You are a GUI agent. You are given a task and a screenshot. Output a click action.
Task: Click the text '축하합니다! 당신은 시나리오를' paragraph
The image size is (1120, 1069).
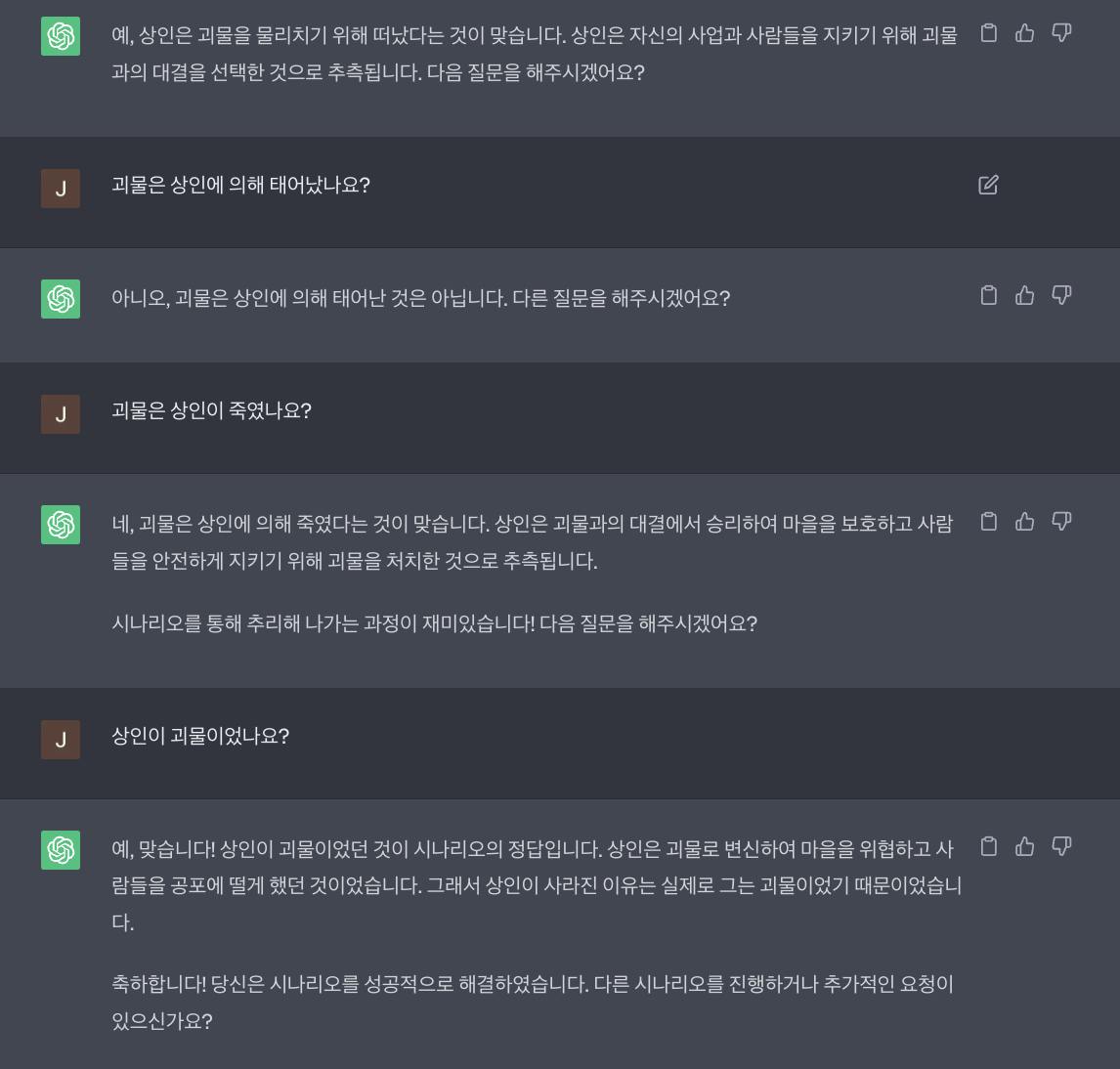(x=533, y=1002)
